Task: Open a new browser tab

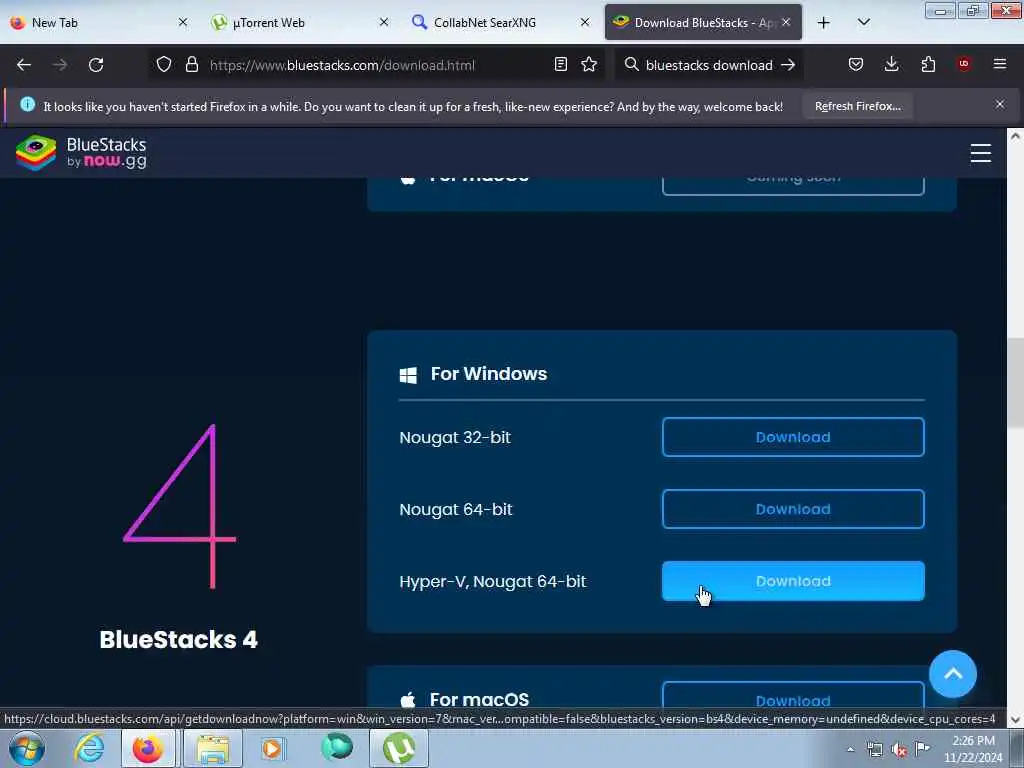Action: [x=824, y=23]
